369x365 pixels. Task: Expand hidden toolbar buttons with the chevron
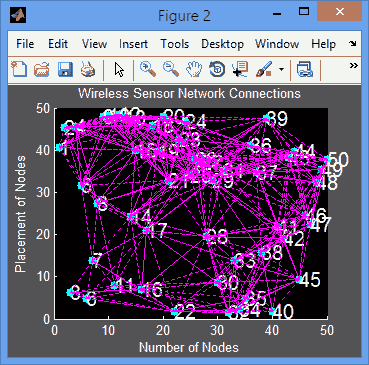pos(353,66)
